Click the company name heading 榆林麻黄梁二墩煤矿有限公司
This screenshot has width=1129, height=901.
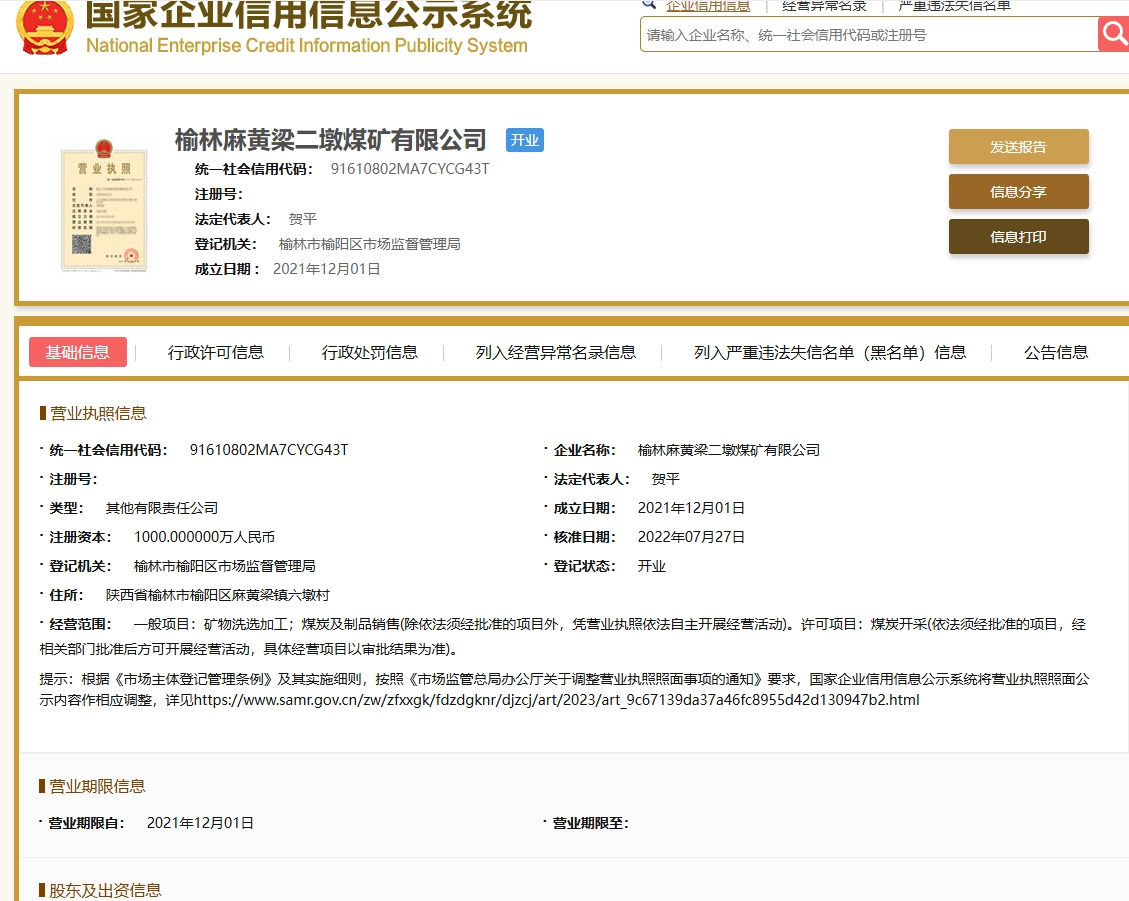click(330, 140)
